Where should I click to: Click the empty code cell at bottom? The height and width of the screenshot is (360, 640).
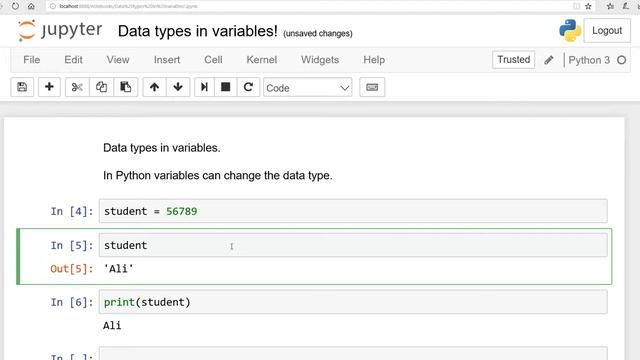pos(353,353)
